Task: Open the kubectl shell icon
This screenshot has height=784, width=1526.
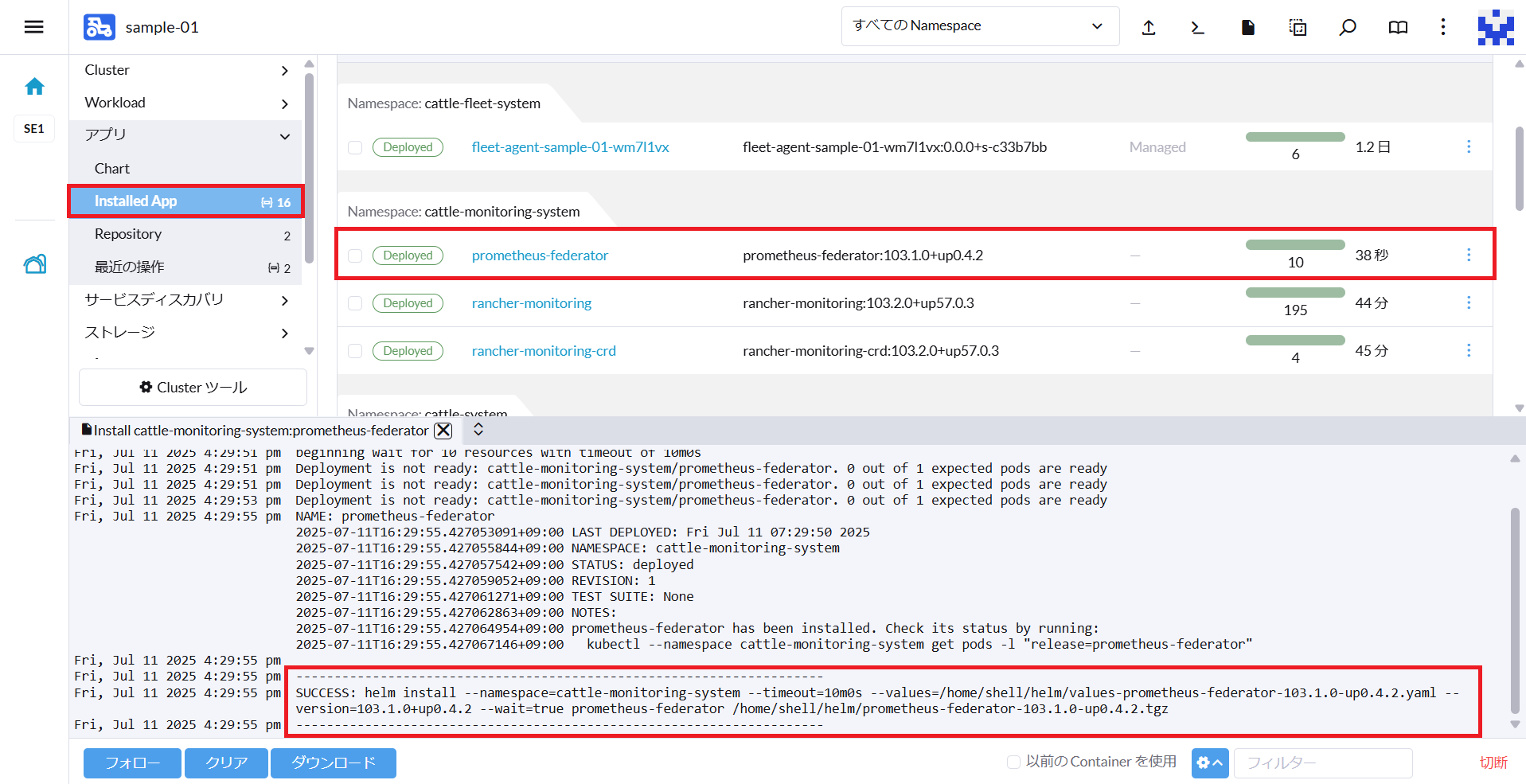Action: (x=1197, y=28)
